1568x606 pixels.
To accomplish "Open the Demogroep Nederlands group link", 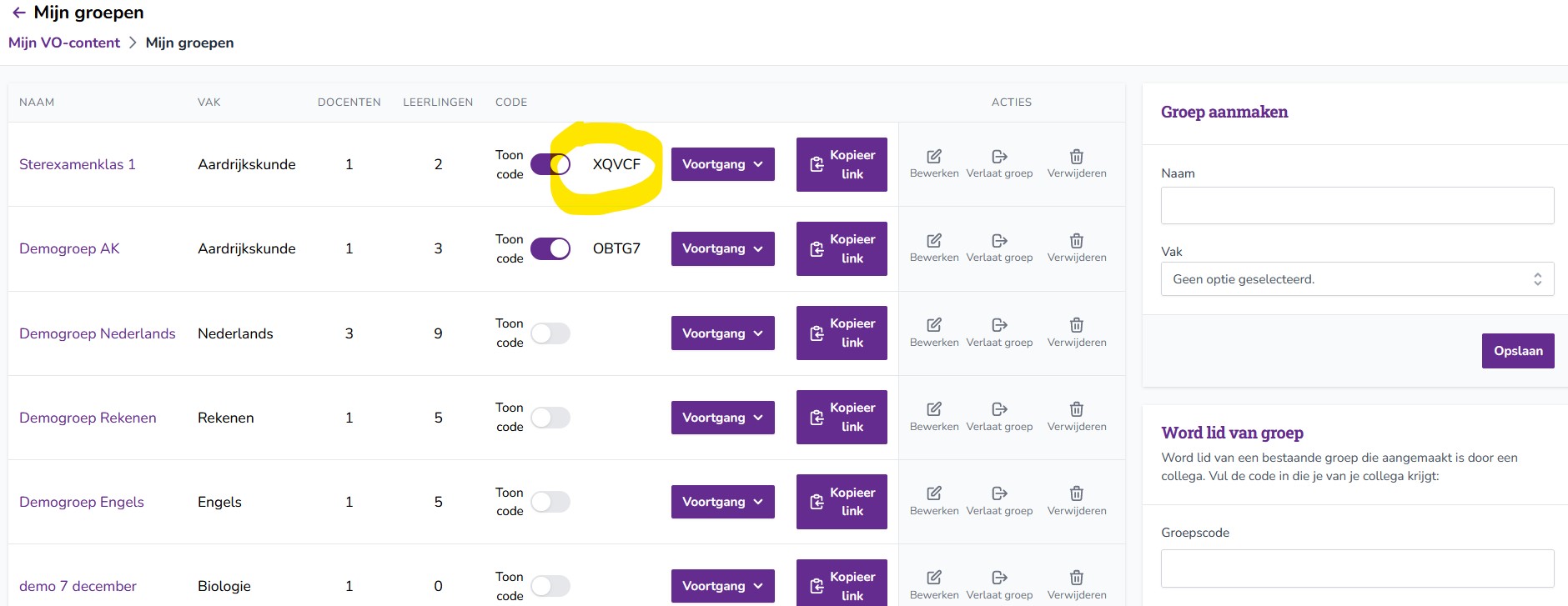I will (x=97, y=333).
